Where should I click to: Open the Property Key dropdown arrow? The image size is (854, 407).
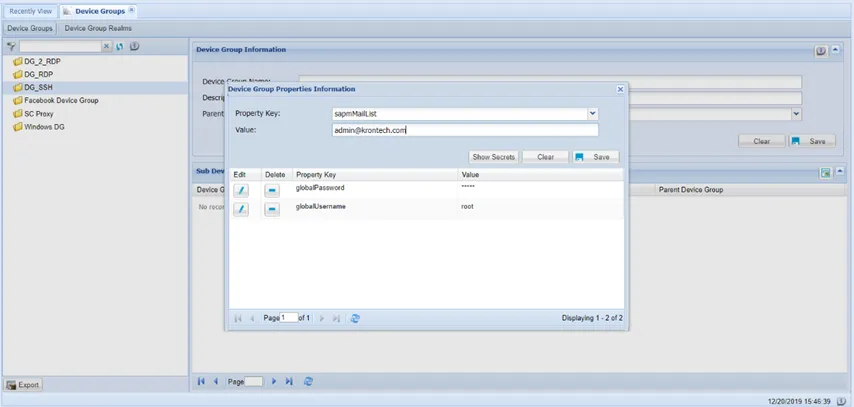point(593,114)
